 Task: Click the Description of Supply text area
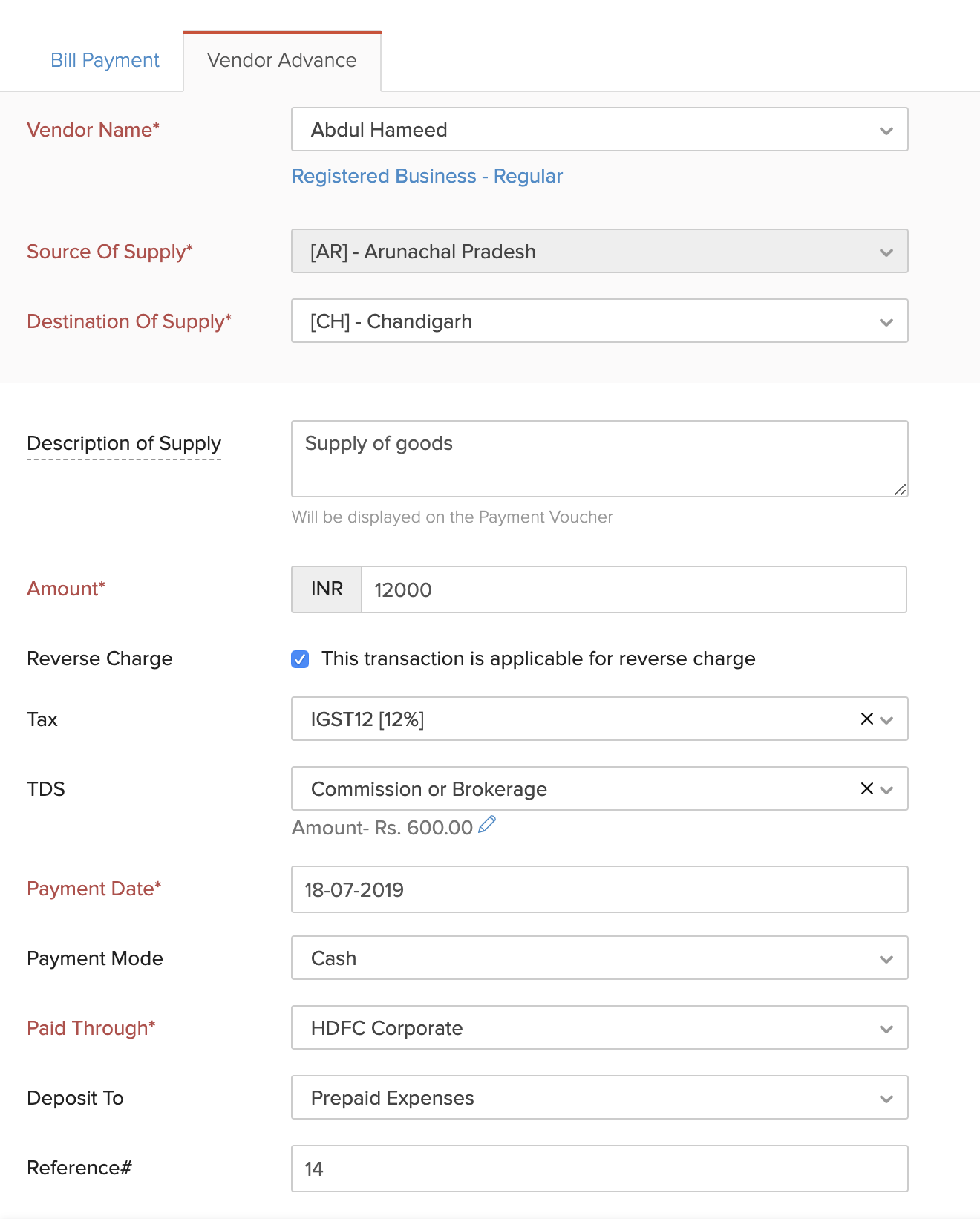coord(599,459)
